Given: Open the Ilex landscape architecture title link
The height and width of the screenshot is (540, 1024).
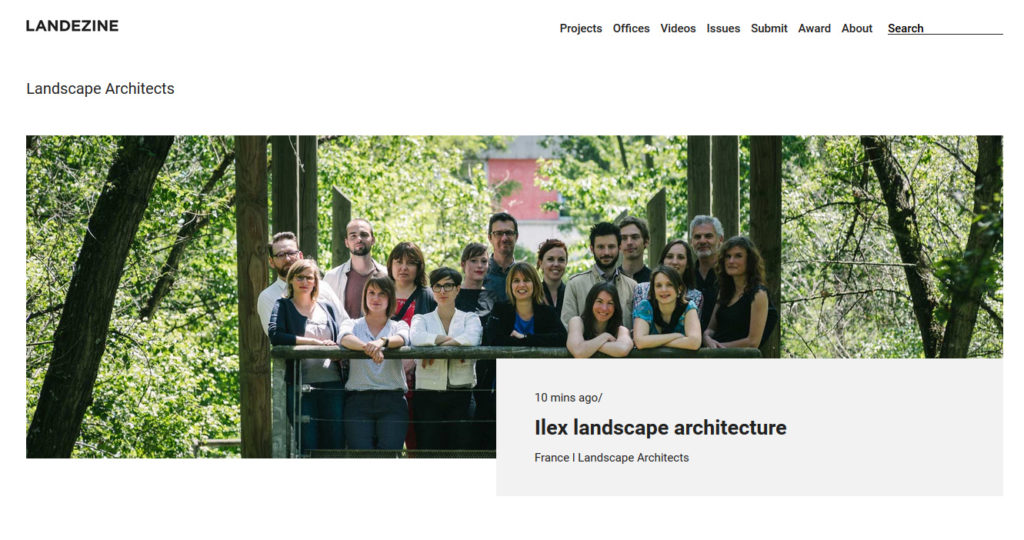Looking at the screenshot, I should click(660, 428).
